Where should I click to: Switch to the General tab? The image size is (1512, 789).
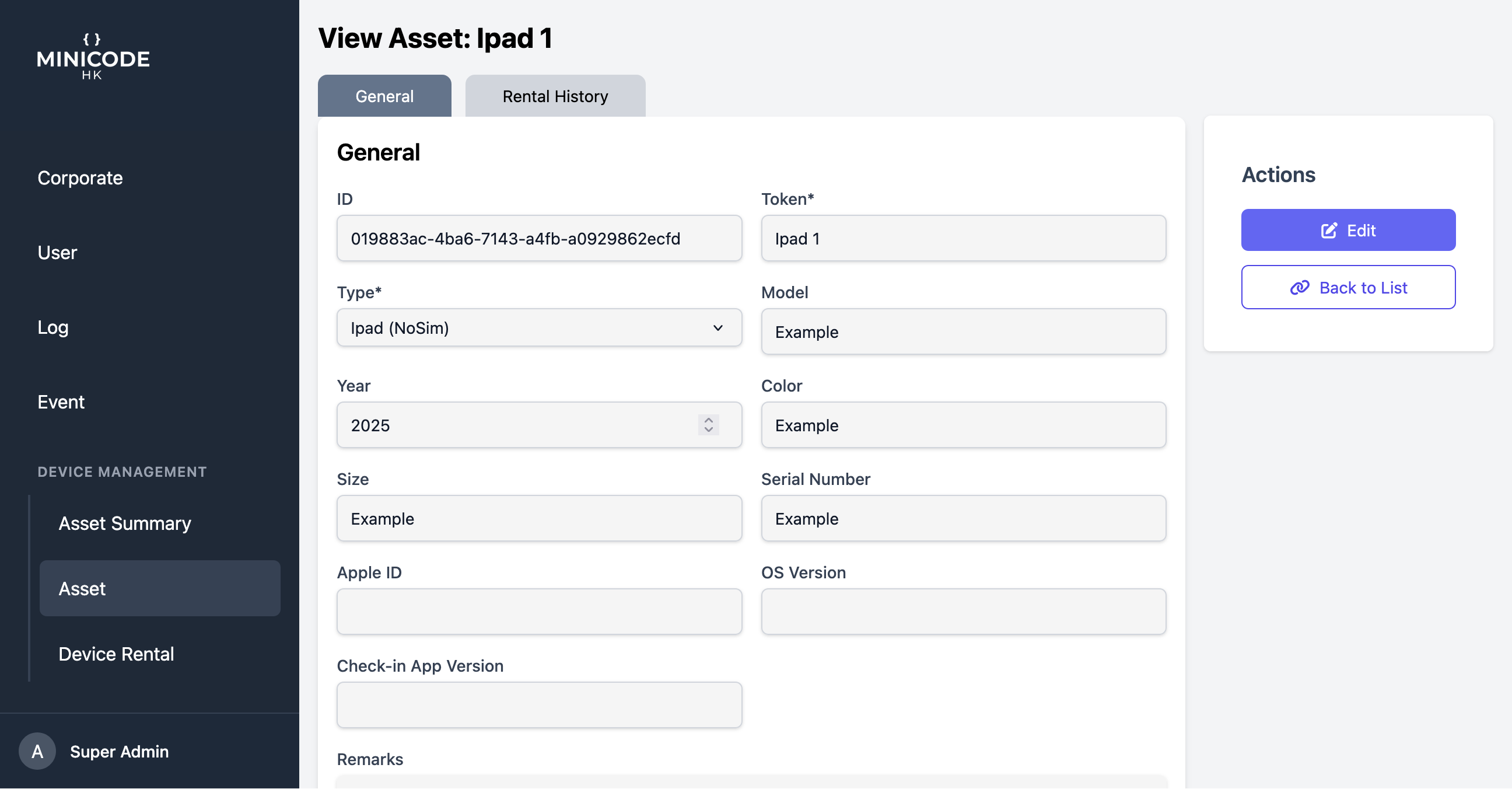click(x=384, y=96)
